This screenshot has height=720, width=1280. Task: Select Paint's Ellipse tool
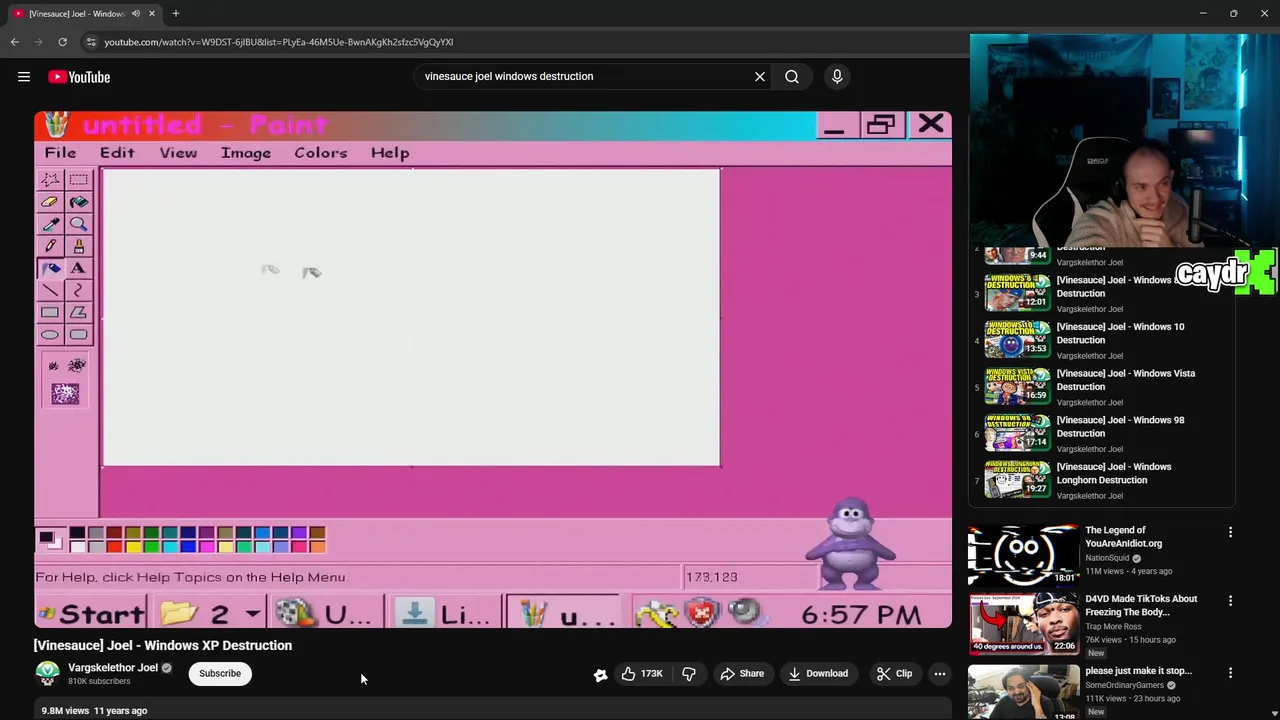tap(50, 335)
